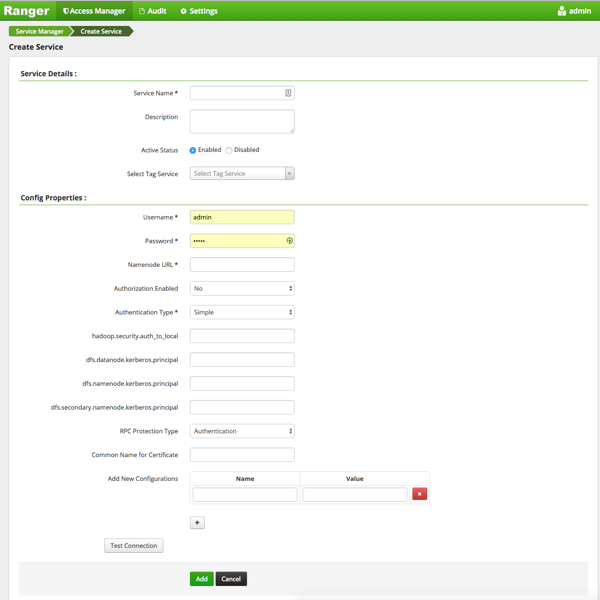Click the Password field
The width and height of the screenshot is (600, 600).
pyautogui.click(x=242, y=241)
